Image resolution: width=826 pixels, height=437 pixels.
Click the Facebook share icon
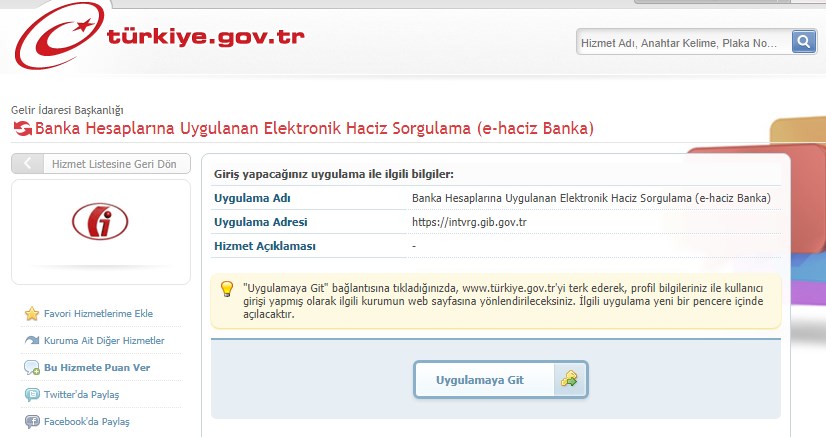(32, 421)
